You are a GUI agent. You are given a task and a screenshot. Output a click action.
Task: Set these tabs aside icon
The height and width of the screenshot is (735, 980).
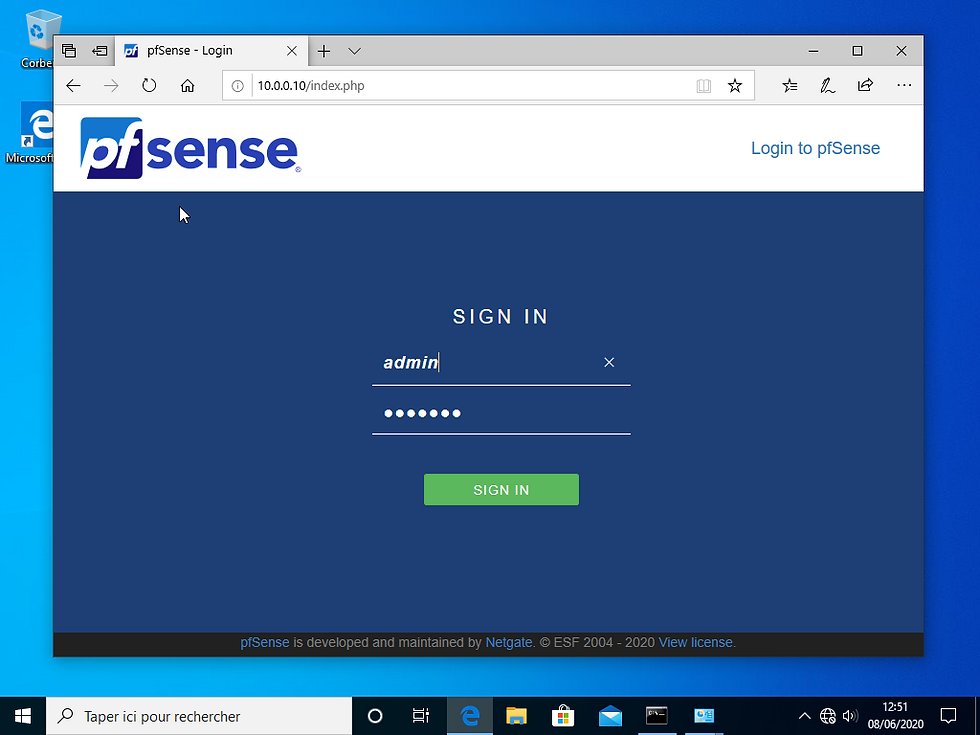pyautogui.click(x=99, y=51)
